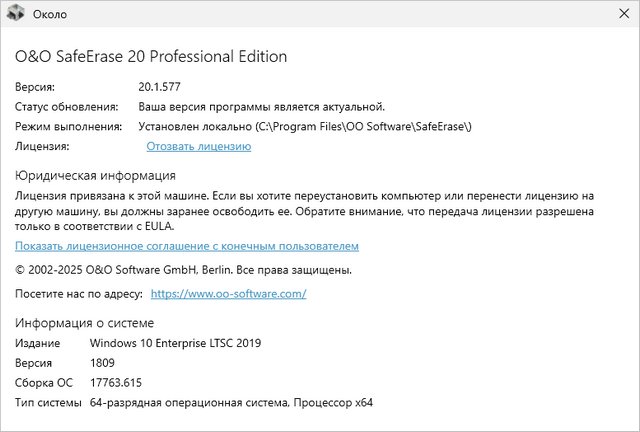Click the update status message text
Screen dimensions: 640x432
pos(261,107)
